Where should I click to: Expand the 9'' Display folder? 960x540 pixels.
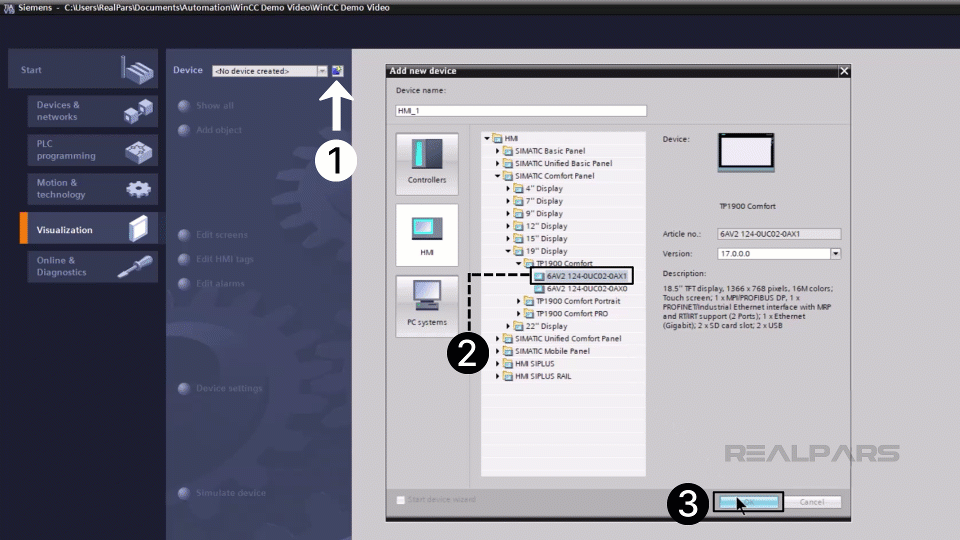point(508,214)
